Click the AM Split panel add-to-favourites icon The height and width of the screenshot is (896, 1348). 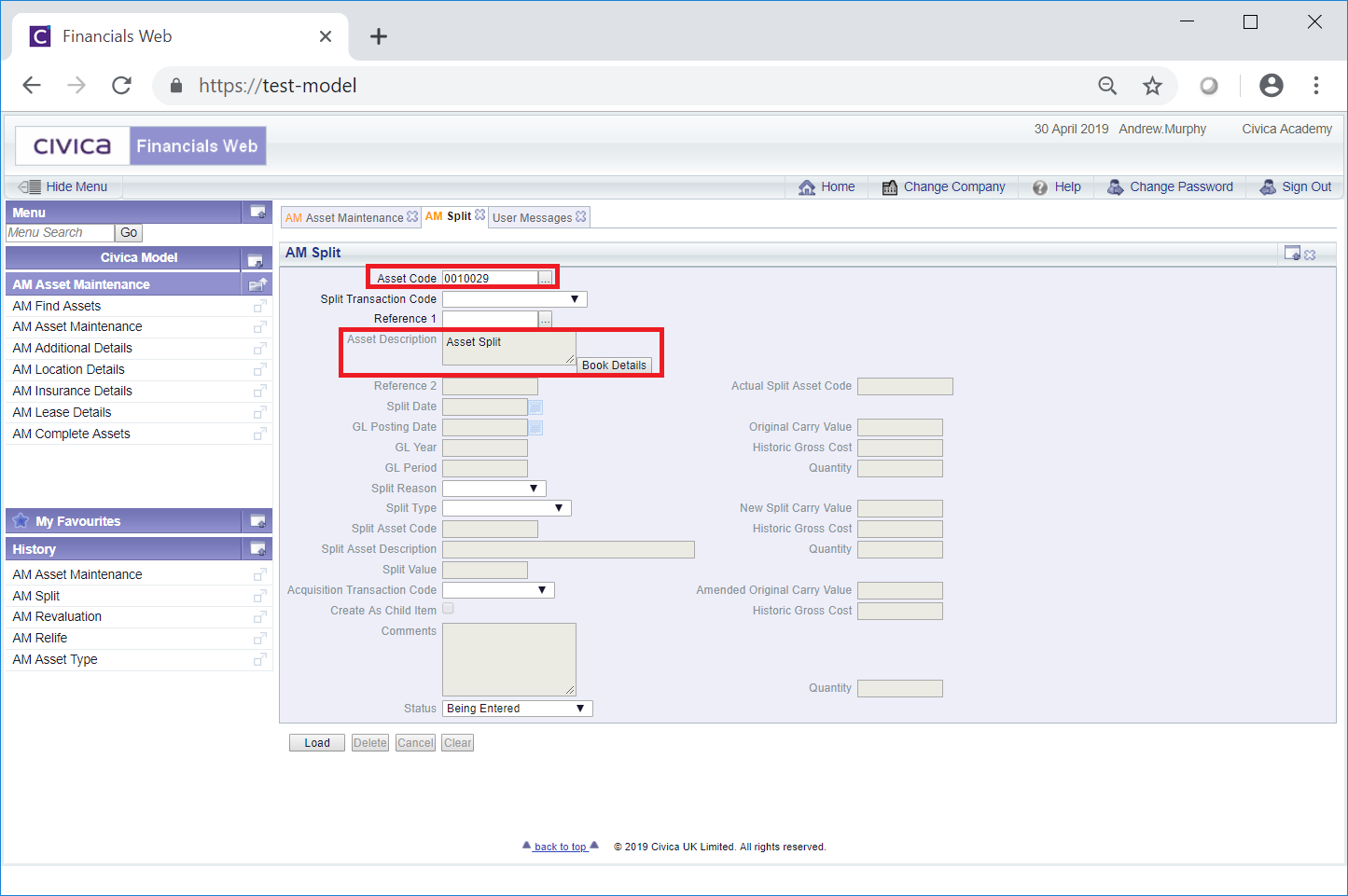(1292, 253)
